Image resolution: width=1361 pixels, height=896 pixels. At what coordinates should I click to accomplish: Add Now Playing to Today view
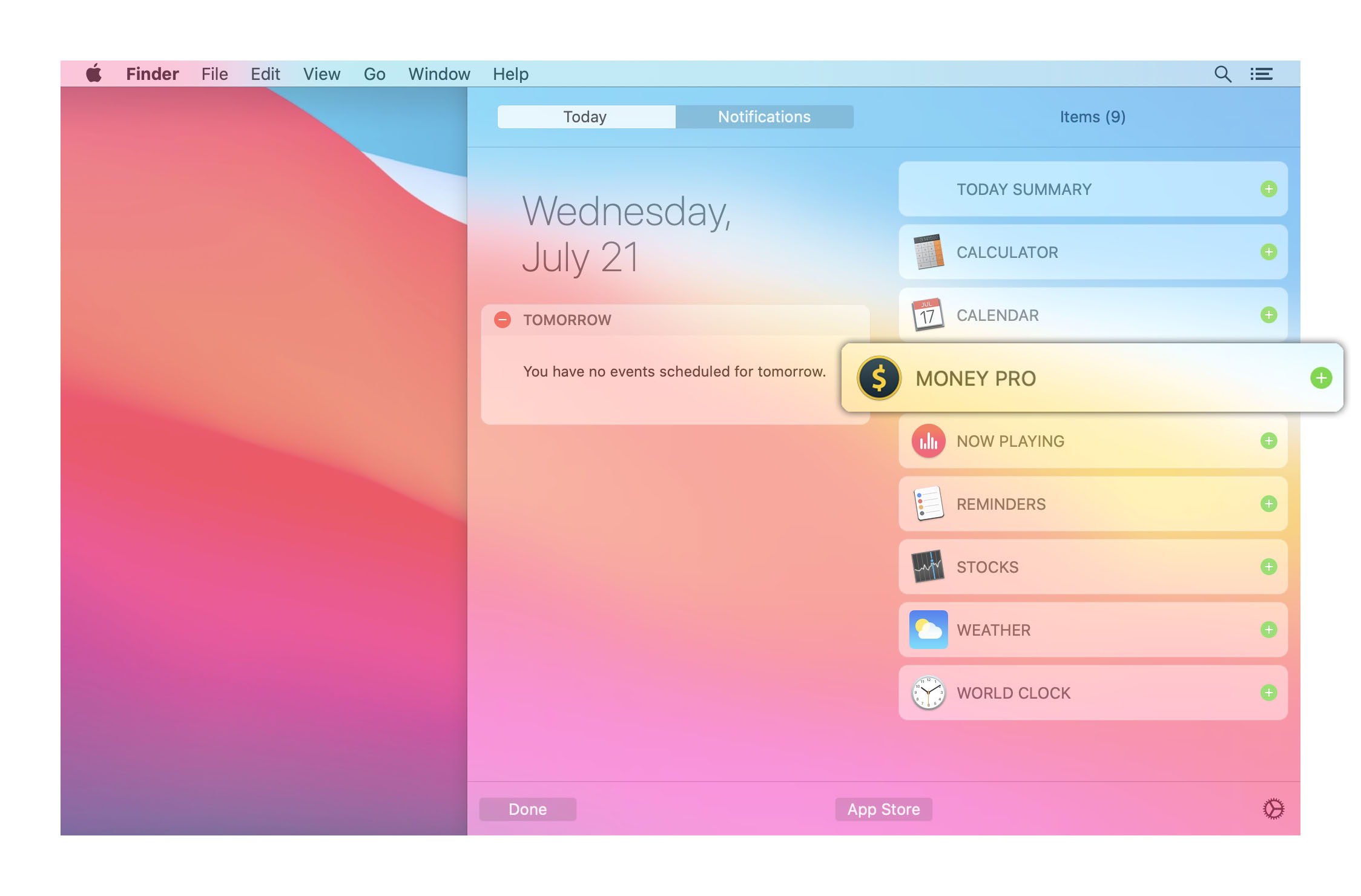tap(1268, 440)
